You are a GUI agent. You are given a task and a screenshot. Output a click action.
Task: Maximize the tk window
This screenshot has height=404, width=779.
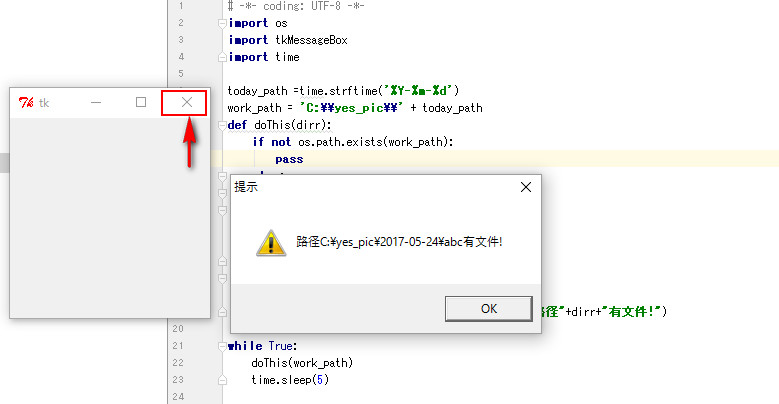[141, 102]
